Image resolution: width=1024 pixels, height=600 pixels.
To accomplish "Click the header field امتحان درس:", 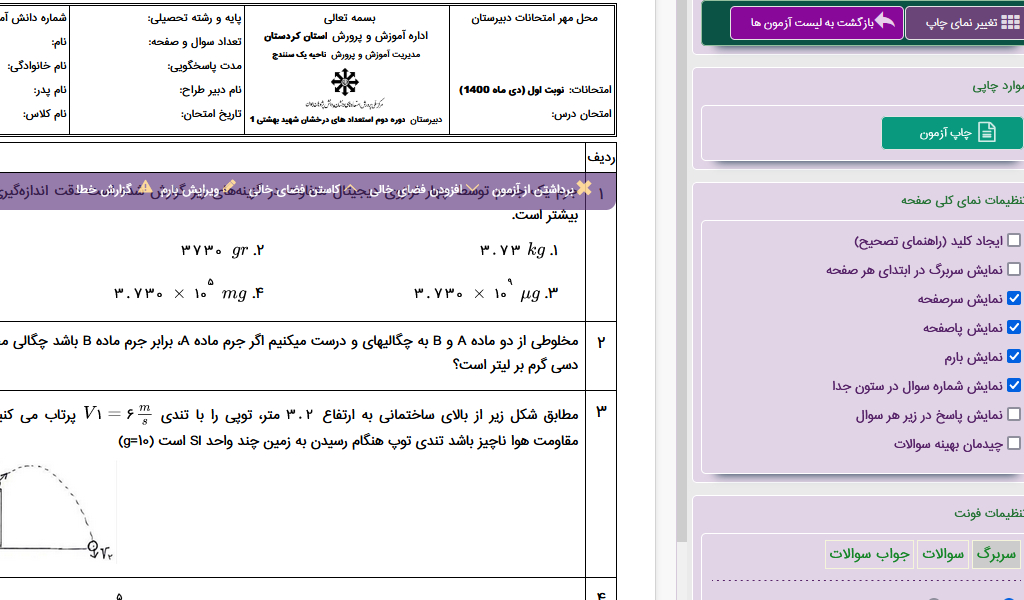I will [x=581, y=114].
